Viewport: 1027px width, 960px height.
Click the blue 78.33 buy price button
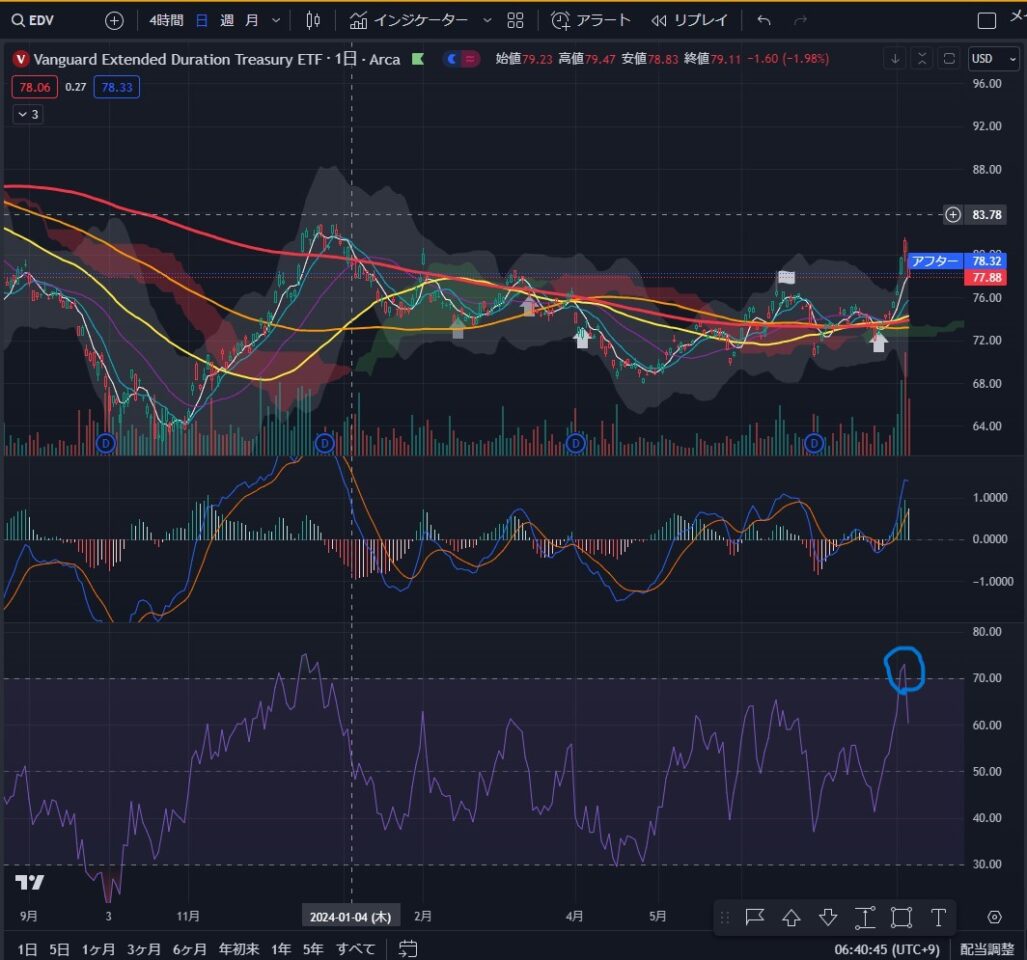tap(117, 87)
